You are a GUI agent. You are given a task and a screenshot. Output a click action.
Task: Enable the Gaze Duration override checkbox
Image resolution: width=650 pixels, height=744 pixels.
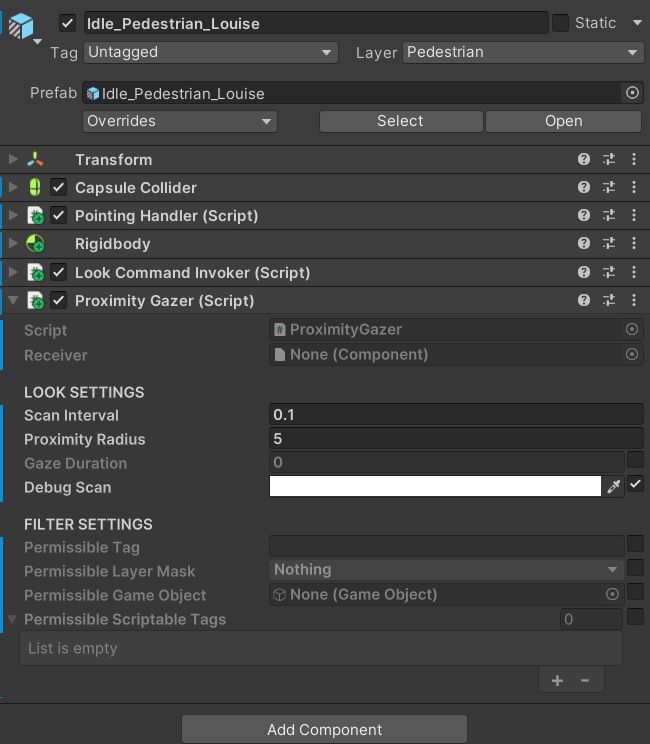[635, 460]
